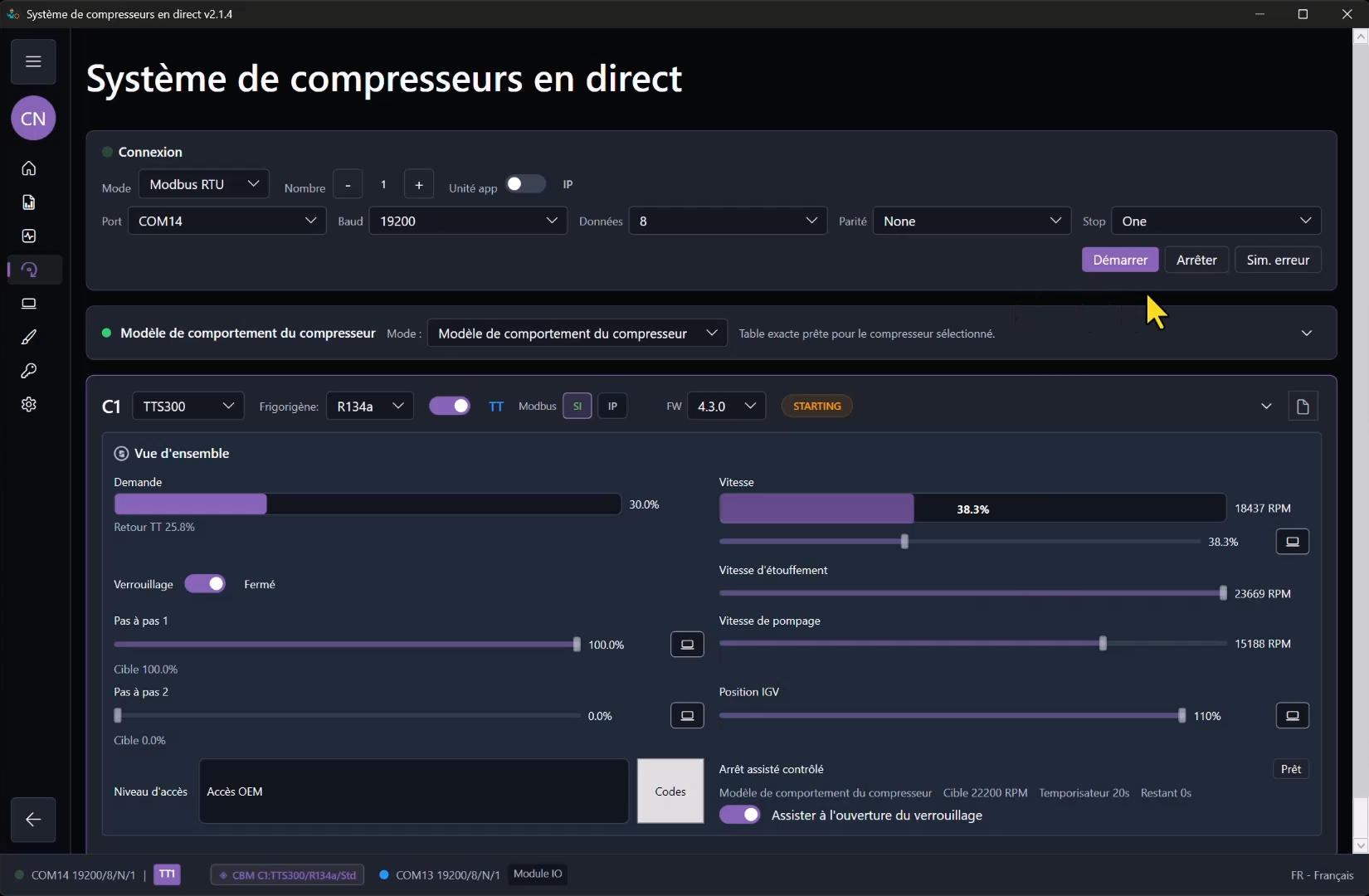Click the Sim. erreur button

click(x=1278, y=260)
